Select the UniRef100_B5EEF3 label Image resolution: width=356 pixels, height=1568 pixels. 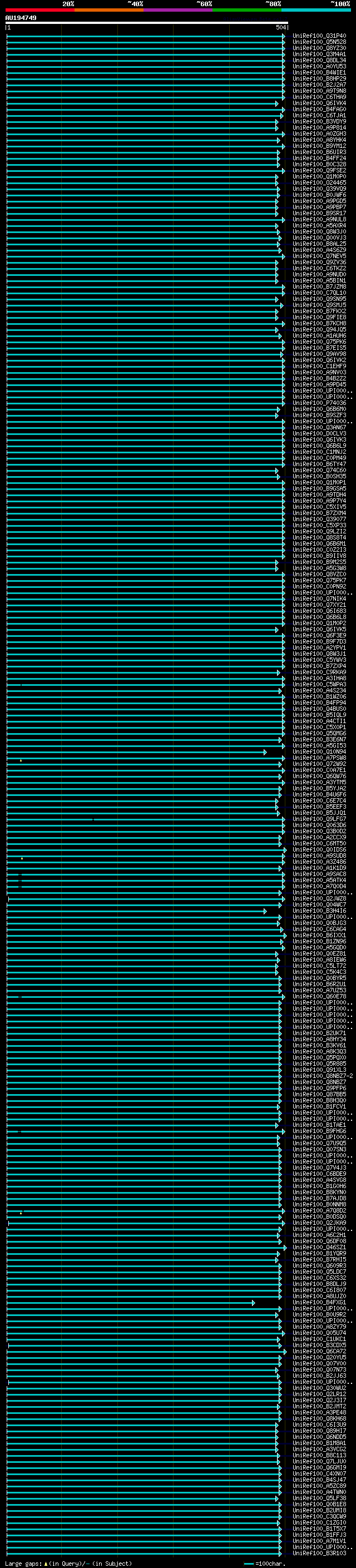[x=319, y=807]
